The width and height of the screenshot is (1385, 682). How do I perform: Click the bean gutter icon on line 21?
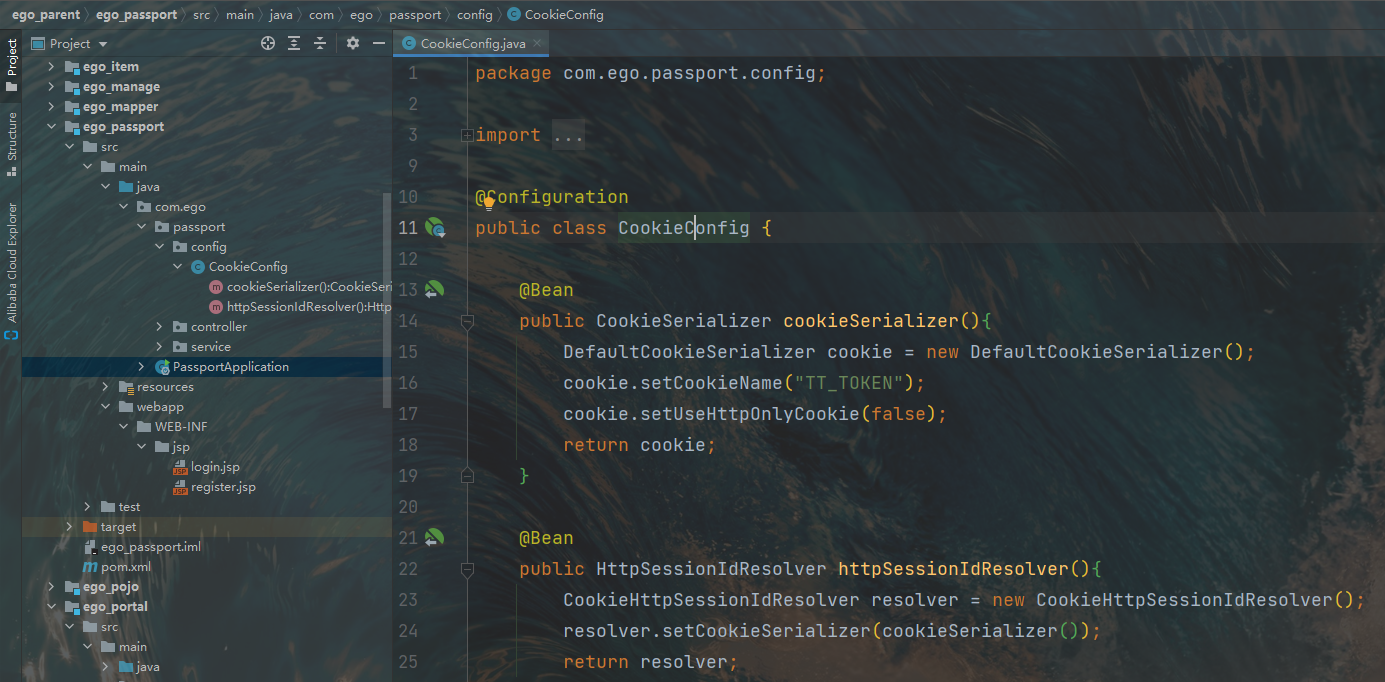pyautogui.click(x=434, y=538)
